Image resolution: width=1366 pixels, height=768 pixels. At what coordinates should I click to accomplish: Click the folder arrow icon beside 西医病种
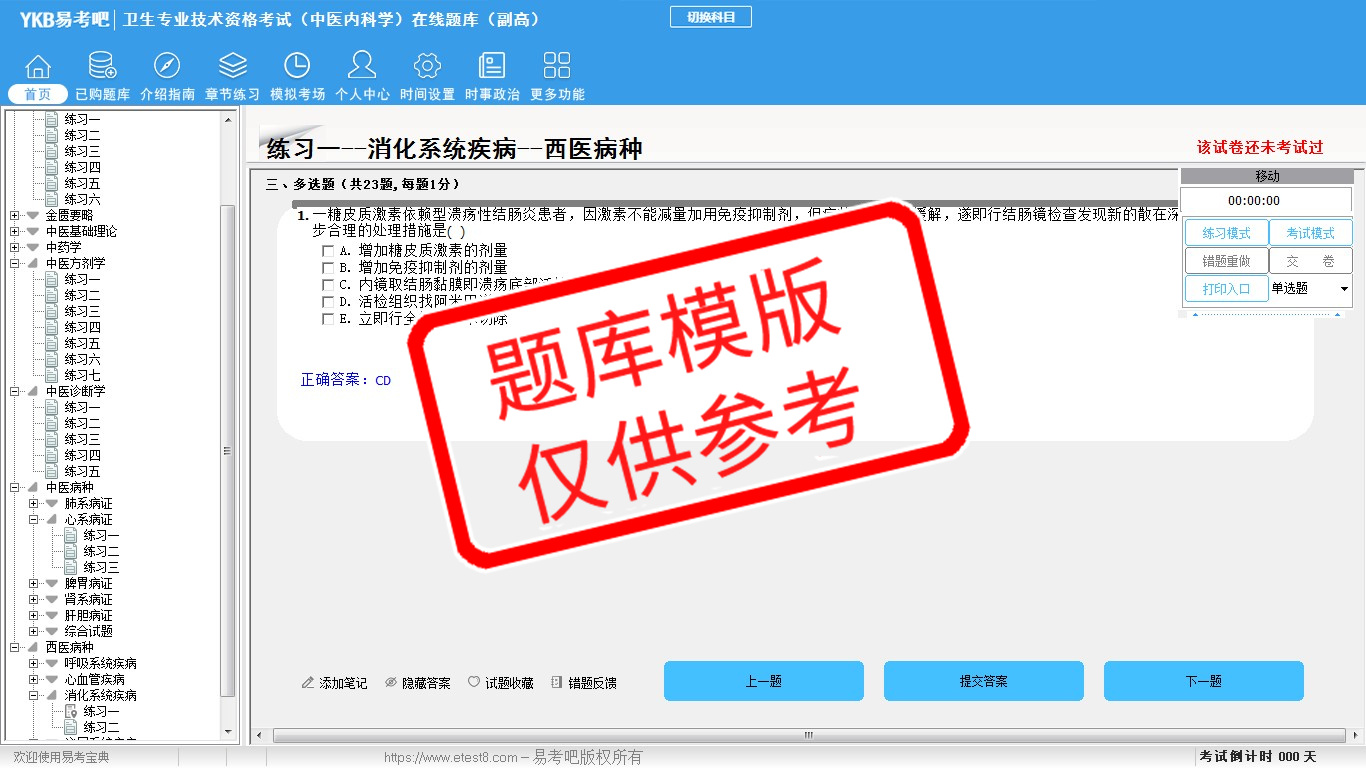click(x=34, y=647)
